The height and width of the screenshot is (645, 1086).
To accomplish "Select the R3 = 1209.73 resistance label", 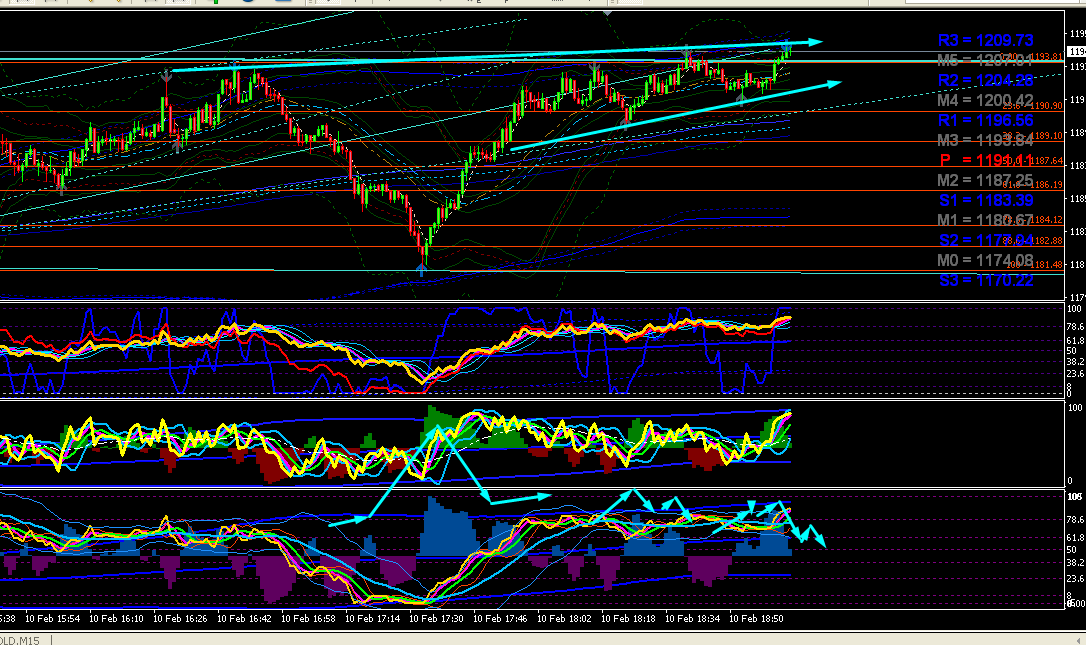I will point(986,40).
